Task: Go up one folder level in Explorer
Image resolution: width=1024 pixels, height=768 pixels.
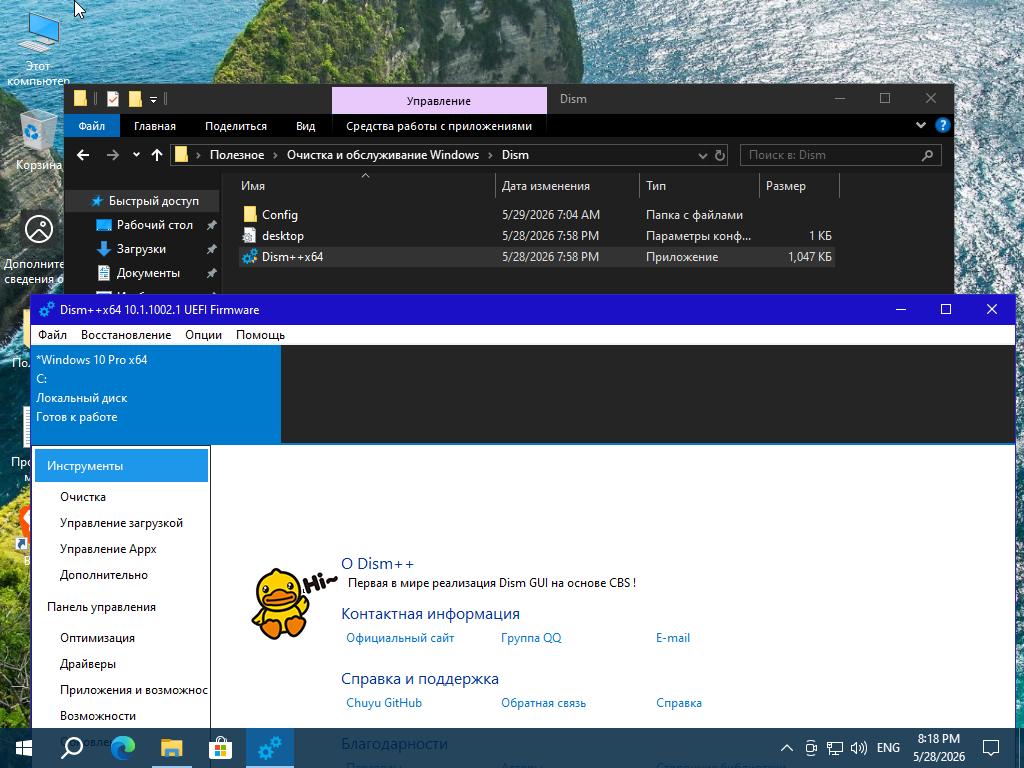Action: coord(157,155)
